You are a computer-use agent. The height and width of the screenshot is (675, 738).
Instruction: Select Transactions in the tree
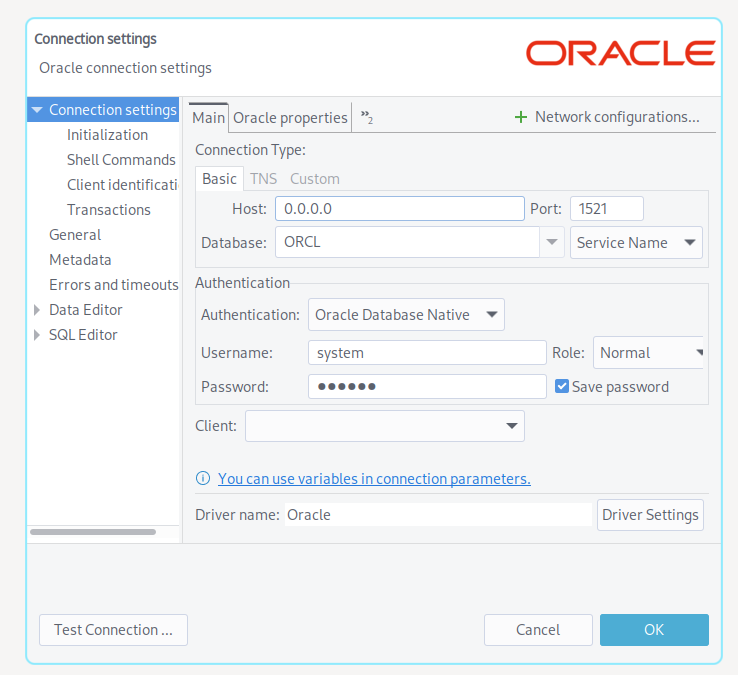(x=109, y=209)
